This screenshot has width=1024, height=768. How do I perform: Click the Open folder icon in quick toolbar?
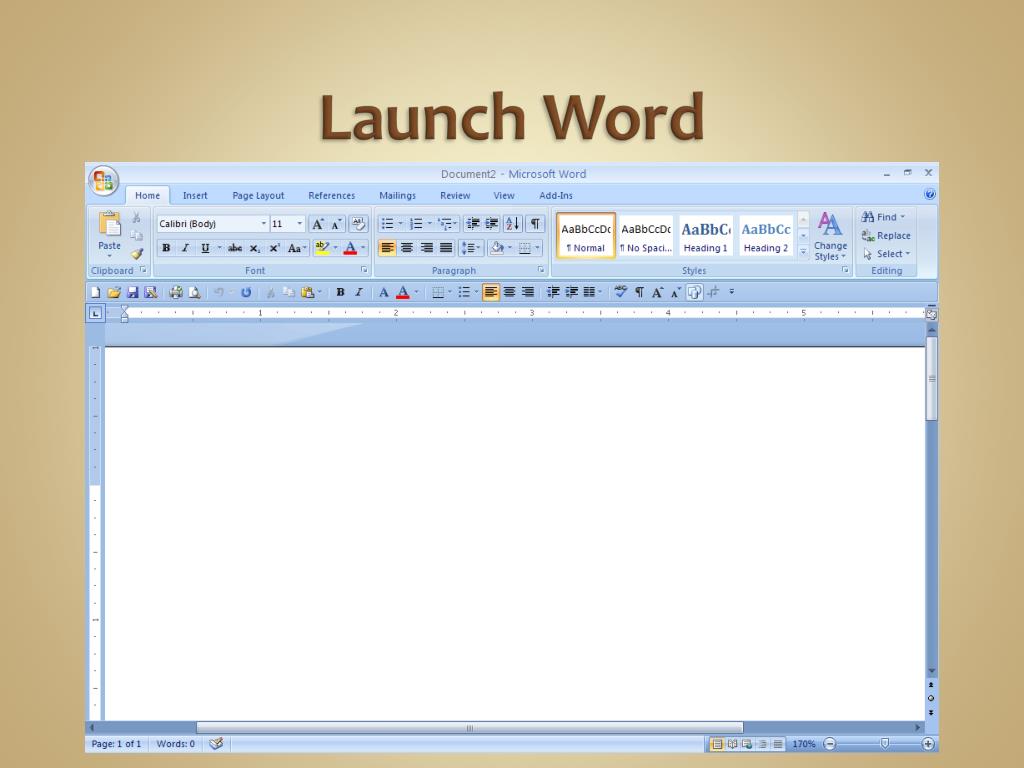click(114, 292)
